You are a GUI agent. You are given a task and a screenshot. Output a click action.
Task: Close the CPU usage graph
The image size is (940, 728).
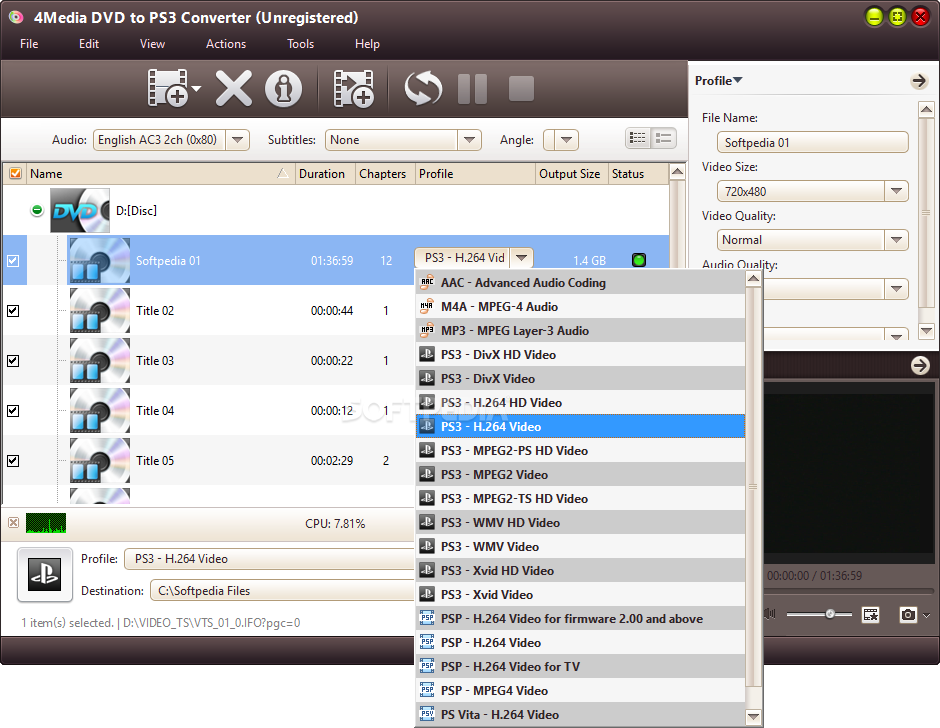click(13, 522)
